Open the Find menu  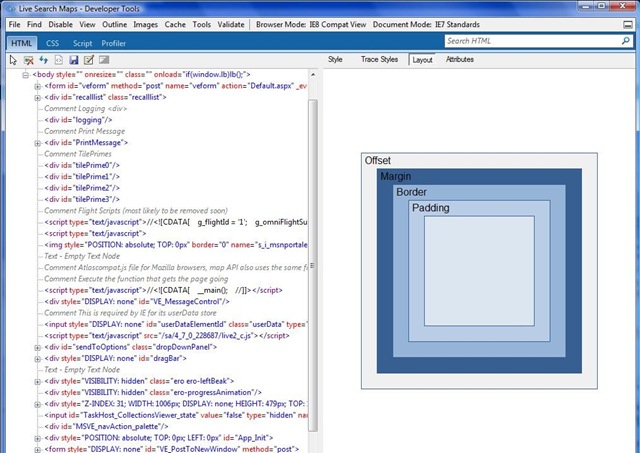click(x=34, y=24)
